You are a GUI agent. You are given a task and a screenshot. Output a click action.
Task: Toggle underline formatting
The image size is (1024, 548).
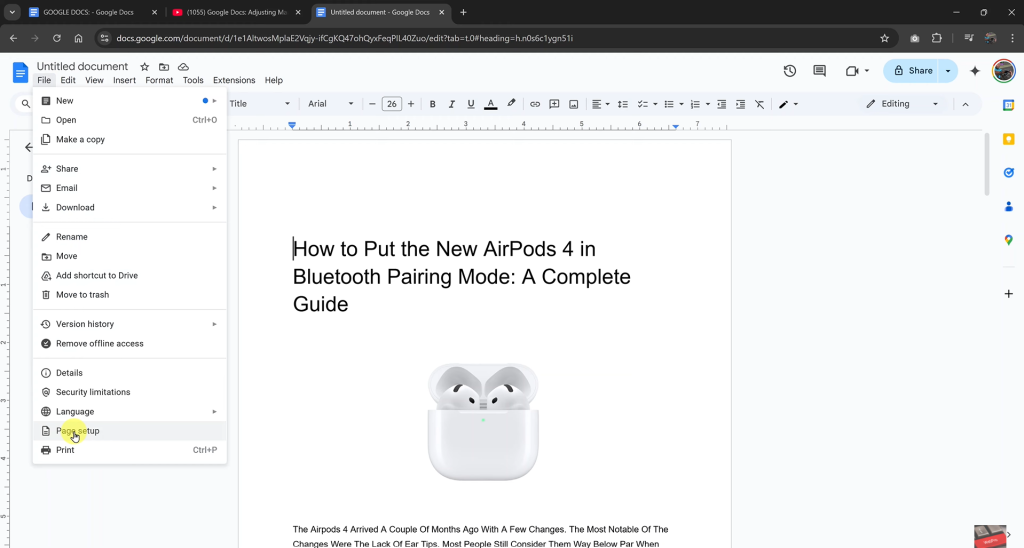click(x=471, y=104)
